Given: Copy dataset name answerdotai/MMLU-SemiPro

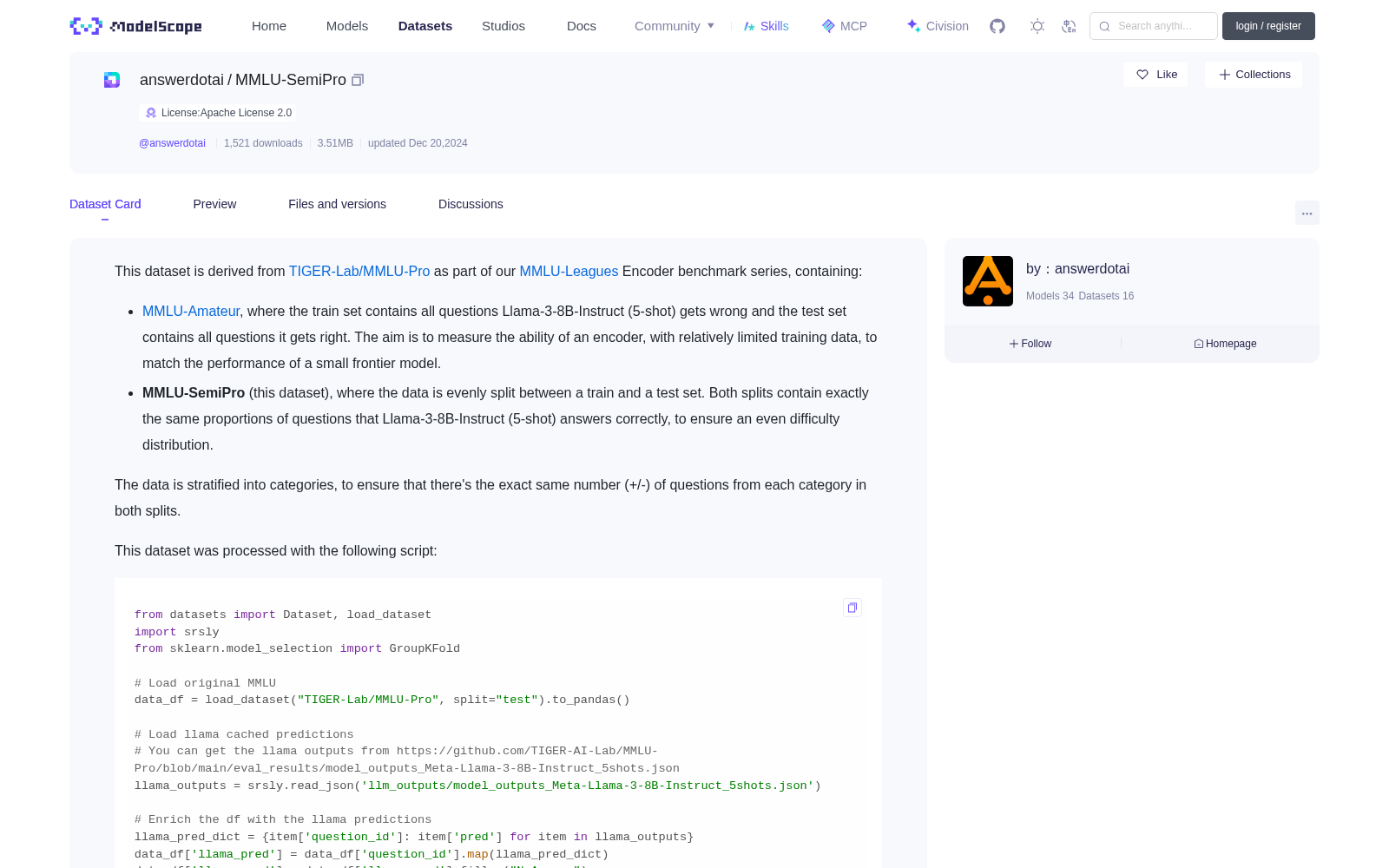Looking at the screenshot, I should tap(358, 80).
